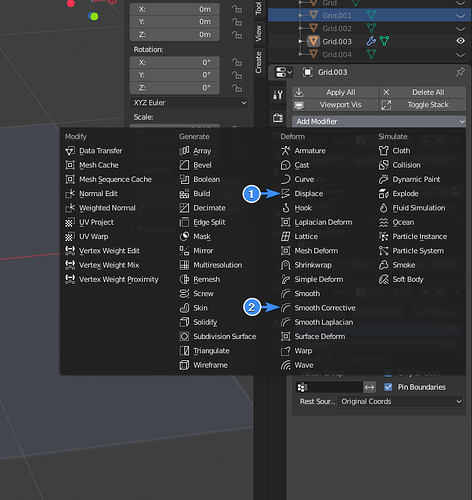Toggle the Pin Boundaries checkbox
Screen dimensions: 472x500
point(388,387)
